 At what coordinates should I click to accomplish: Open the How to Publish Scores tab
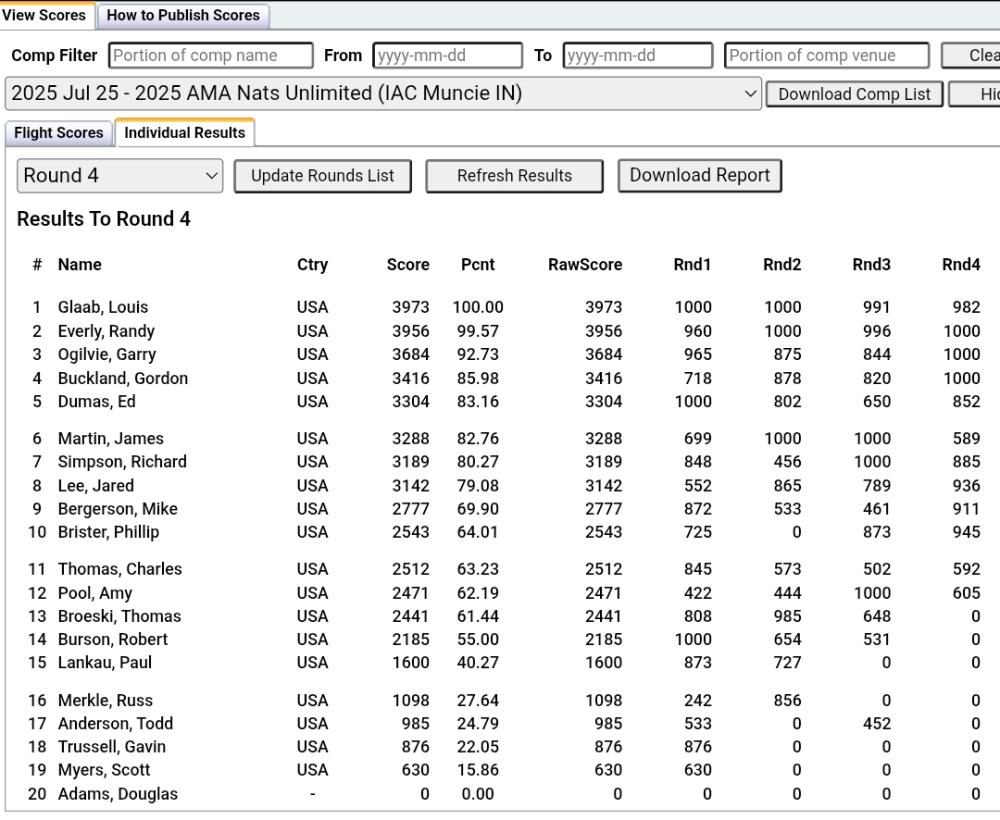click(183, 15)
